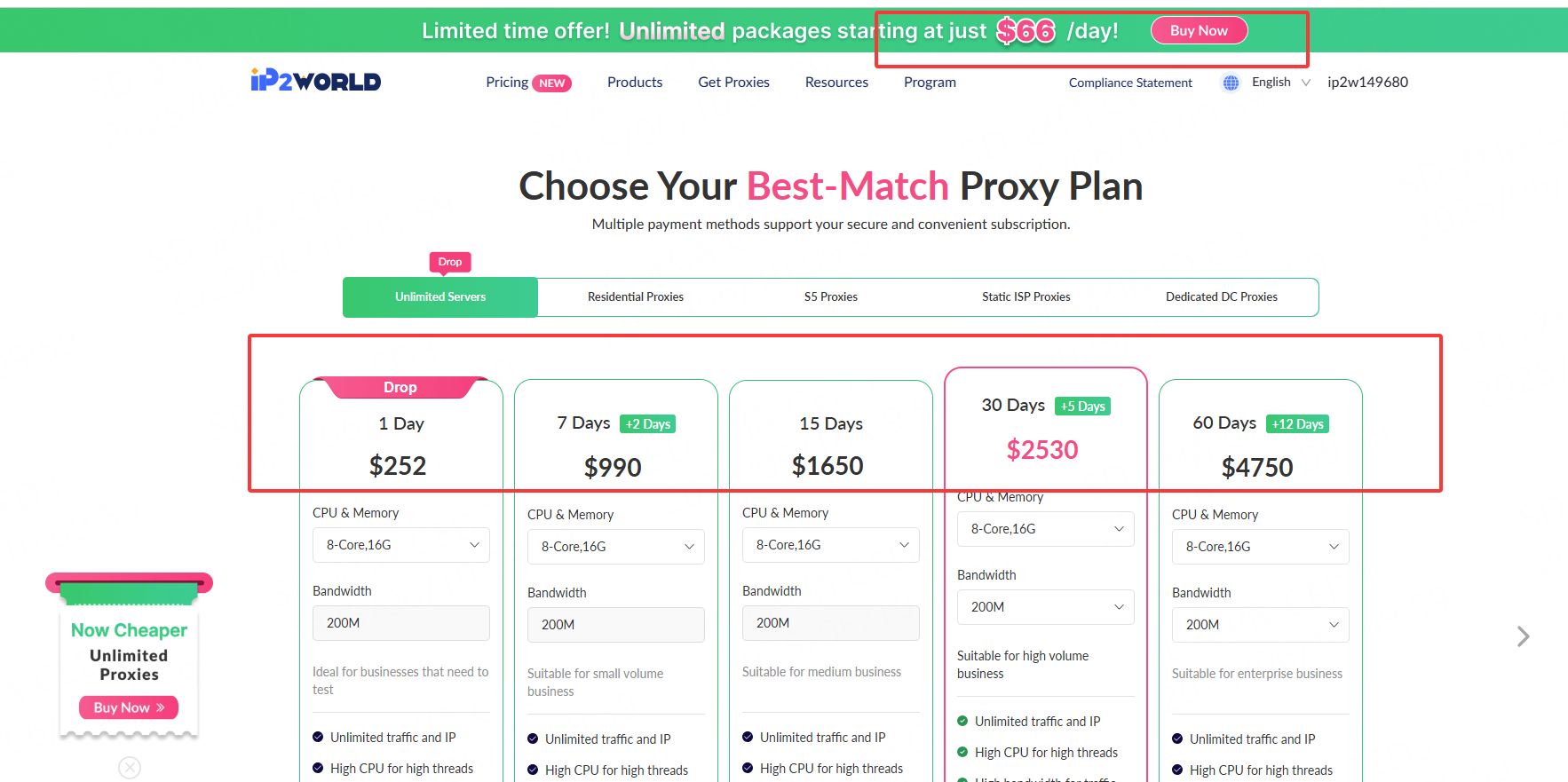Screen dimensions: 1568x782
Task: Click the globe language icon
Action: [1231, 83]
